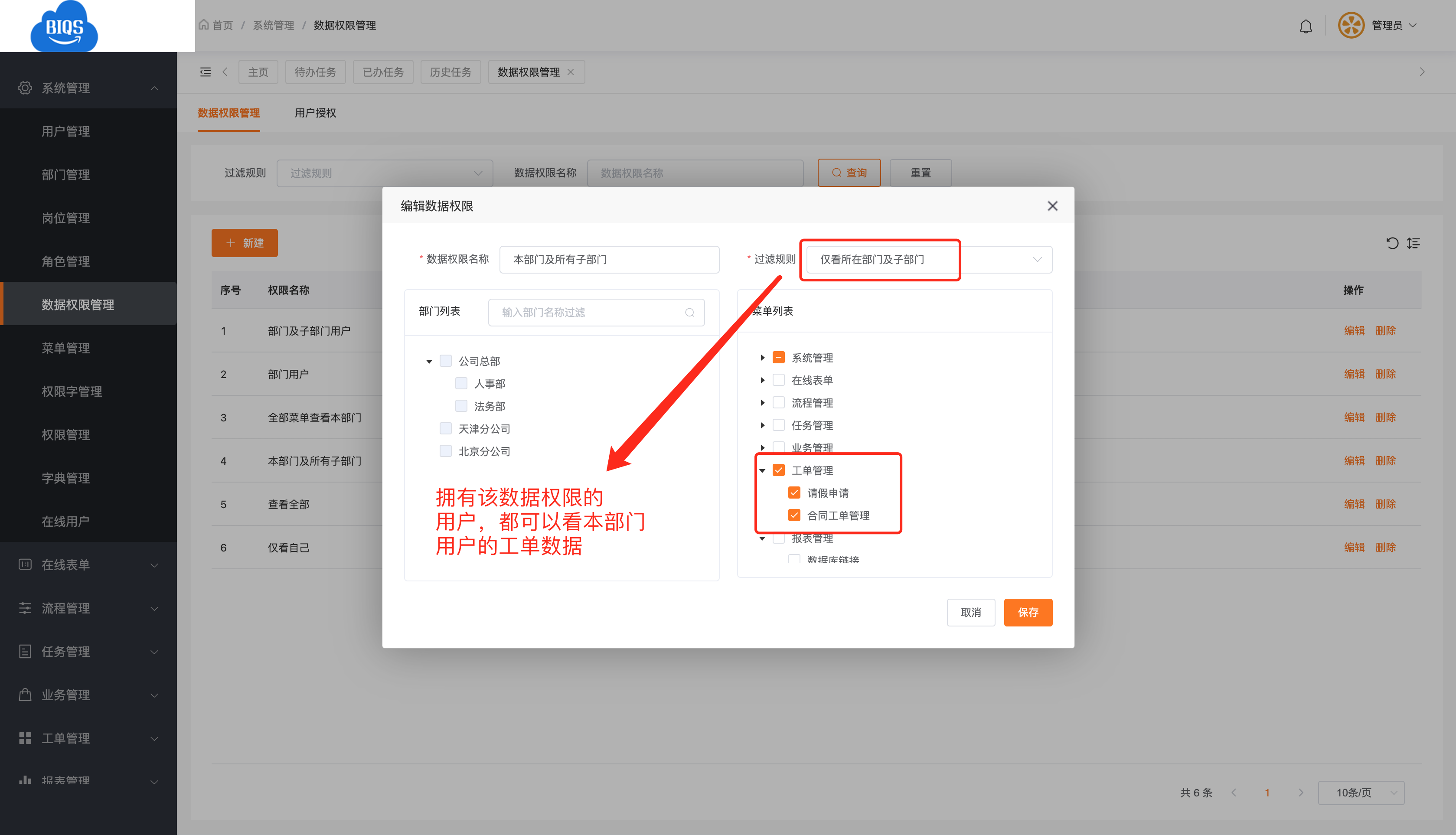Screen dimensions: 1456x835
Task: Check the 任务管理 menu checkbox
Action: (x=778, y=425)
